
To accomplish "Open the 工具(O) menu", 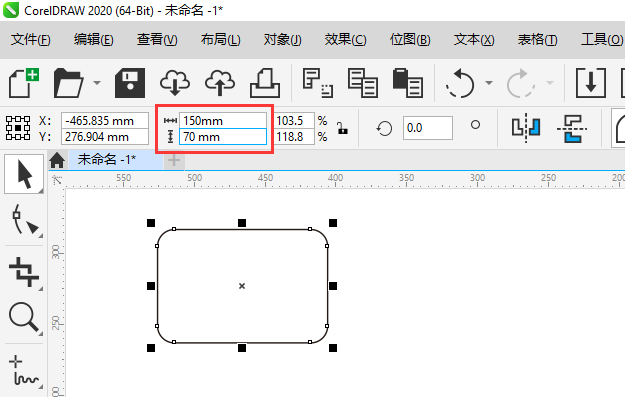I will click(x=602, y=40).
